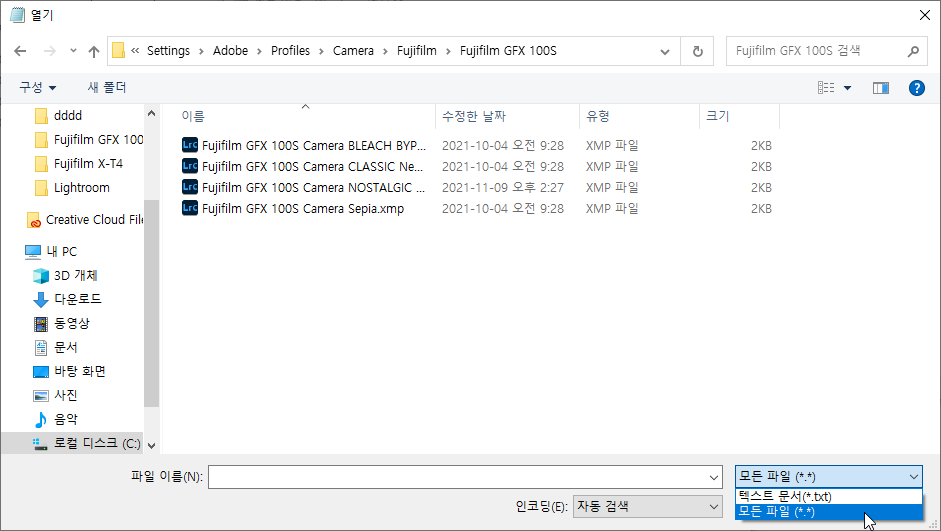The height and width of the screenshot is (531, 941).
Task: Click Profiles in the breadcrumb path
Action: [x=290, y=51]
